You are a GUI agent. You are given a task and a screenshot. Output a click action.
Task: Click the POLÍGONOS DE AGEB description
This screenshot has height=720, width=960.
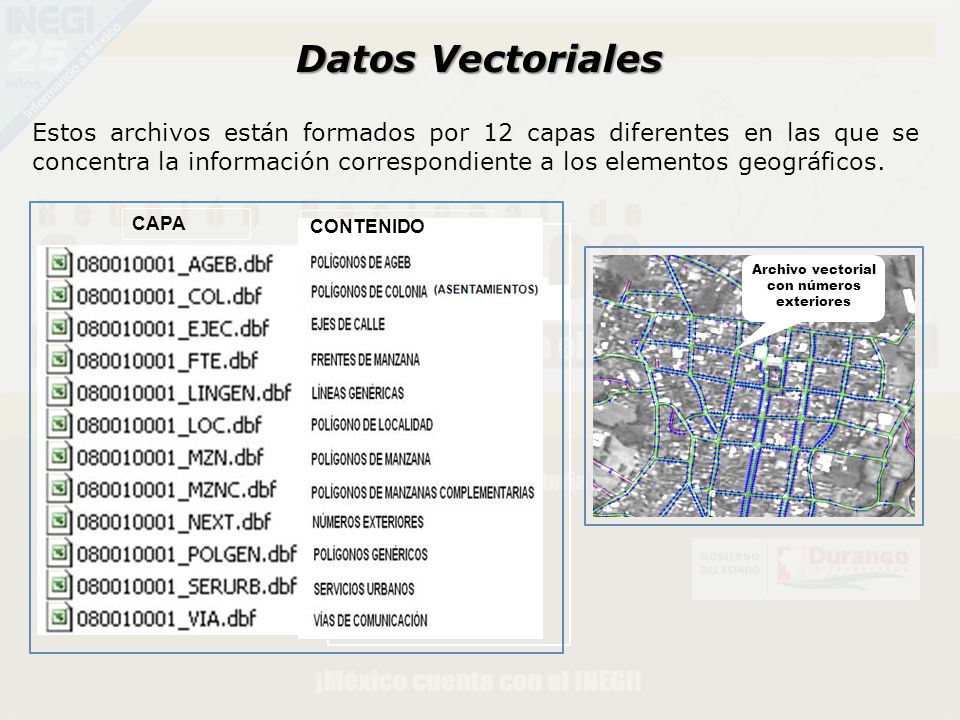pos(360,263)
